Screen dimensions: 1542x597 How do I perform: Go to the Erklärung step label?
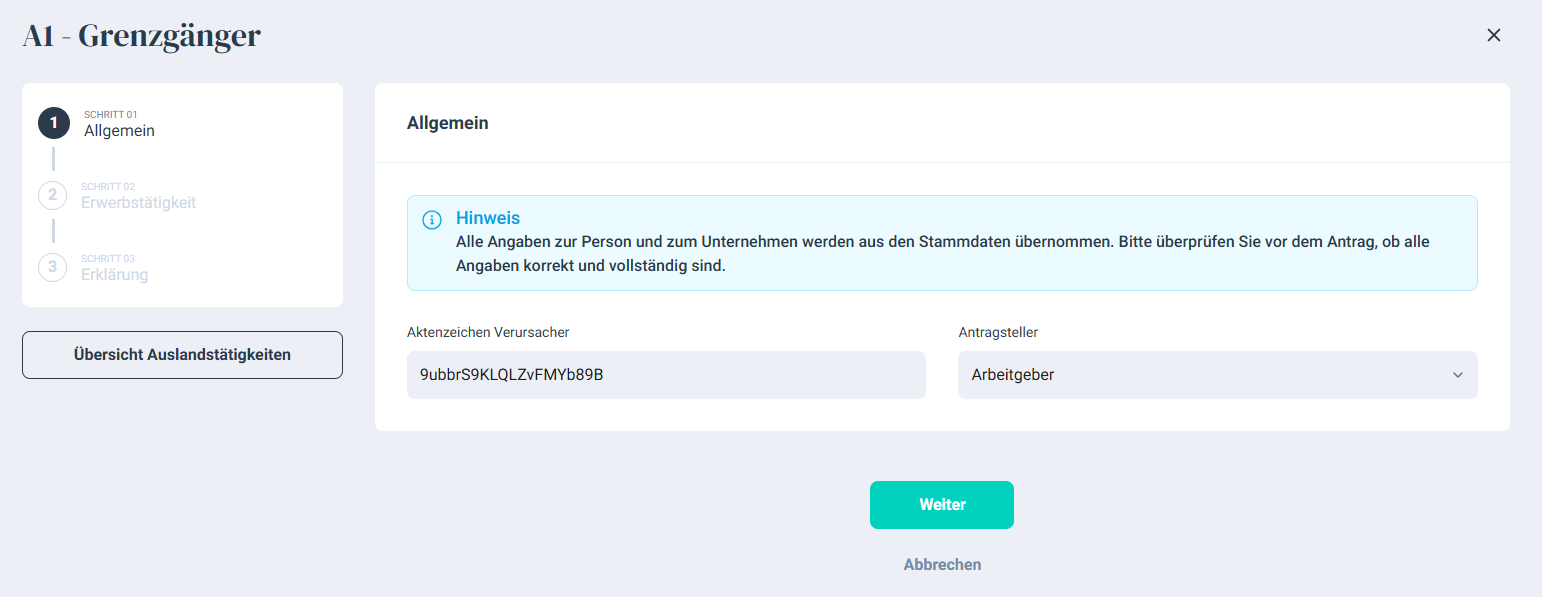[115, 275]
